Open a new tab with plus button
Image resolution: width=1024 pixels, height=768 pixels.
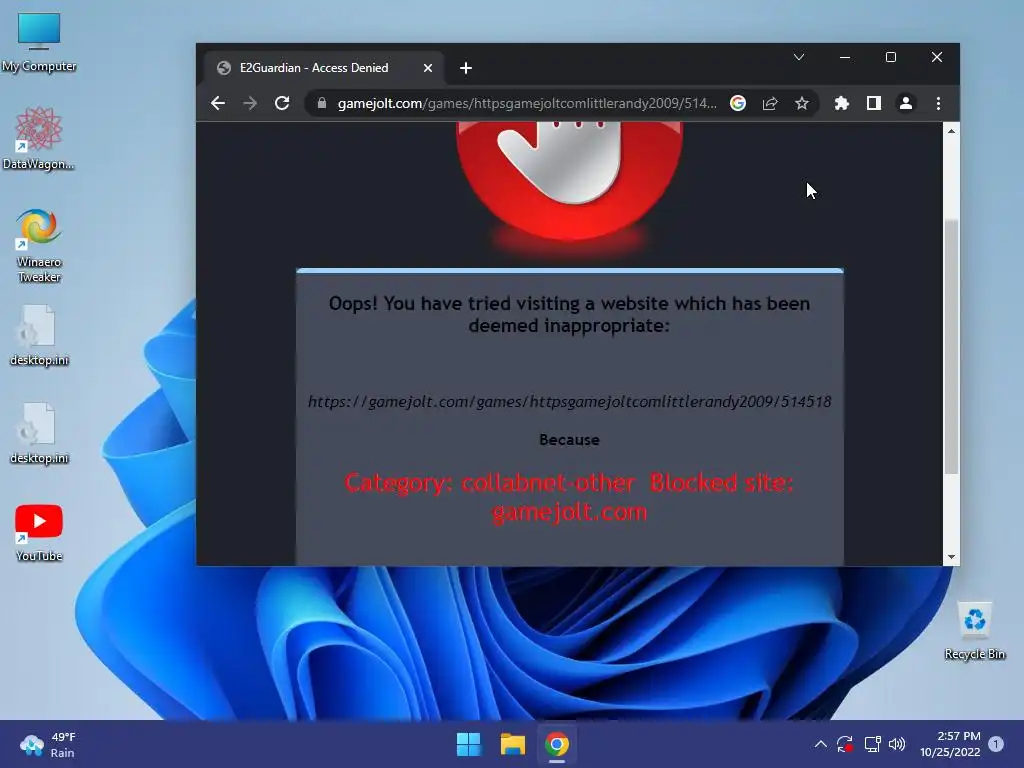point(466,68)
